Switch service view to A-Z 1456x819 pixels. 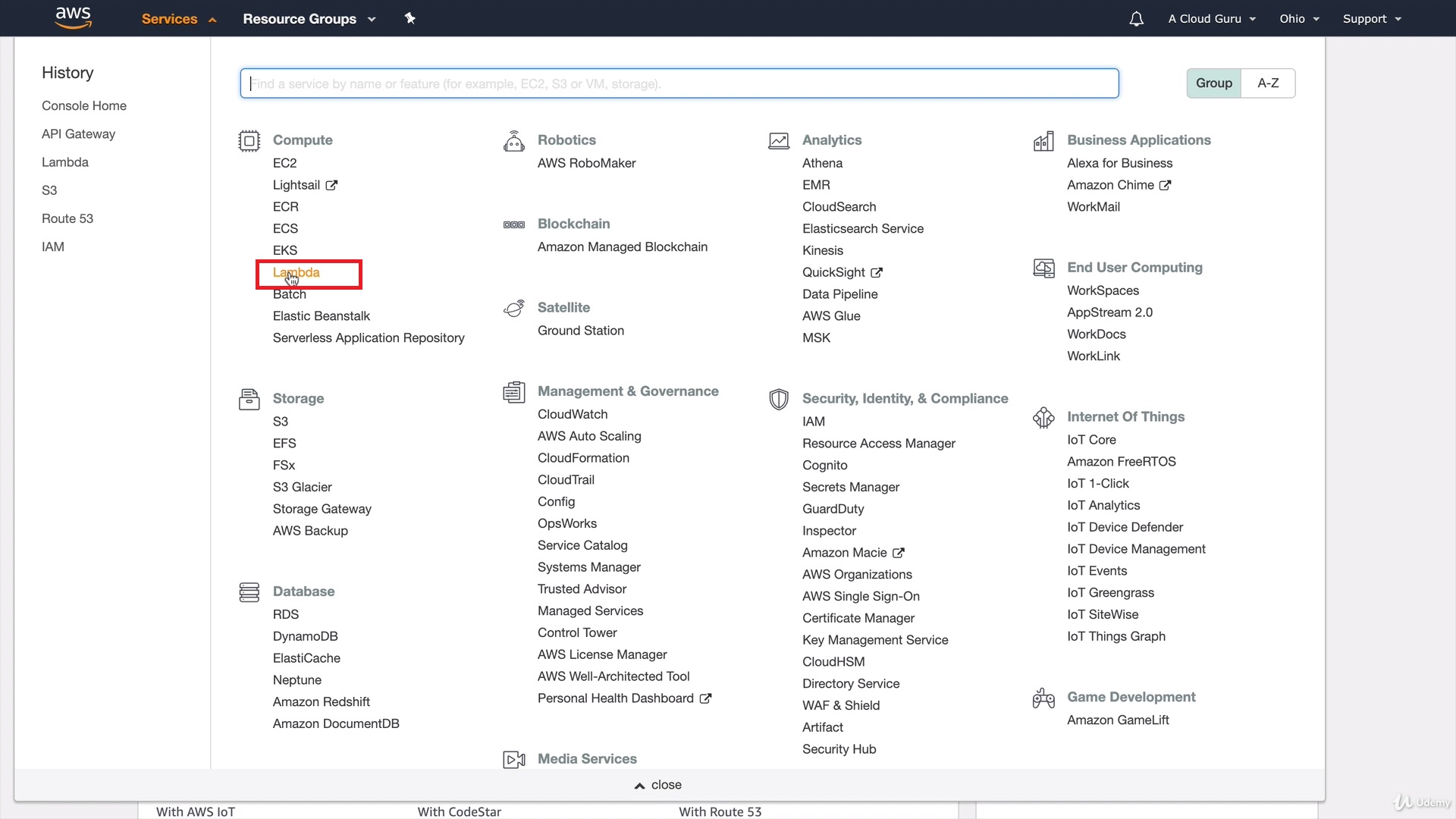click(x=1268, y=83)
